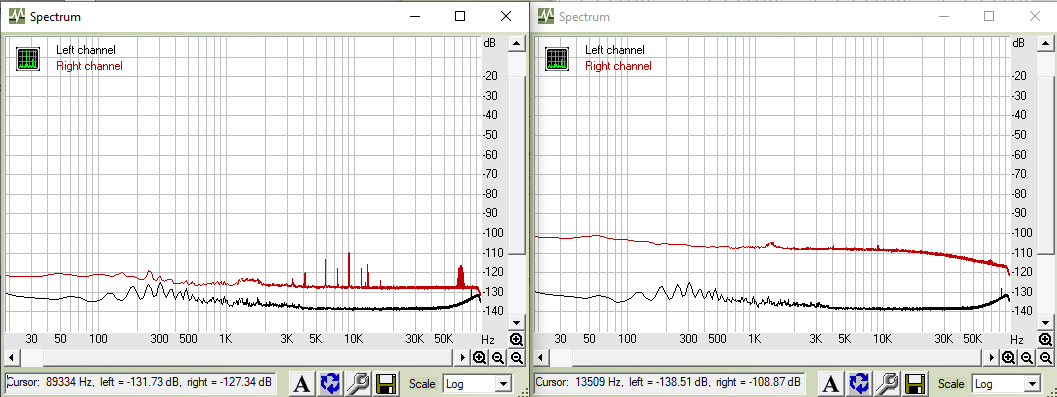Click vertical scrollbar down arrow in right Spectrum window

tap(1045, 323)
